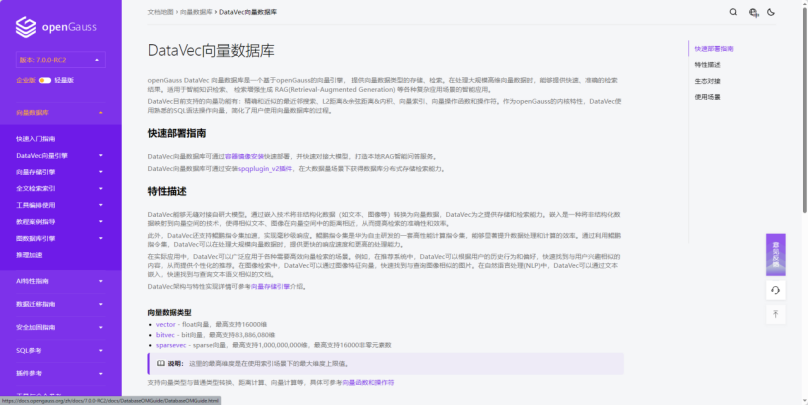This screenshot has width=808, height=405.
Task: Click the DataVec向量数据库 breadcrumb text
Action: (248, 12)
